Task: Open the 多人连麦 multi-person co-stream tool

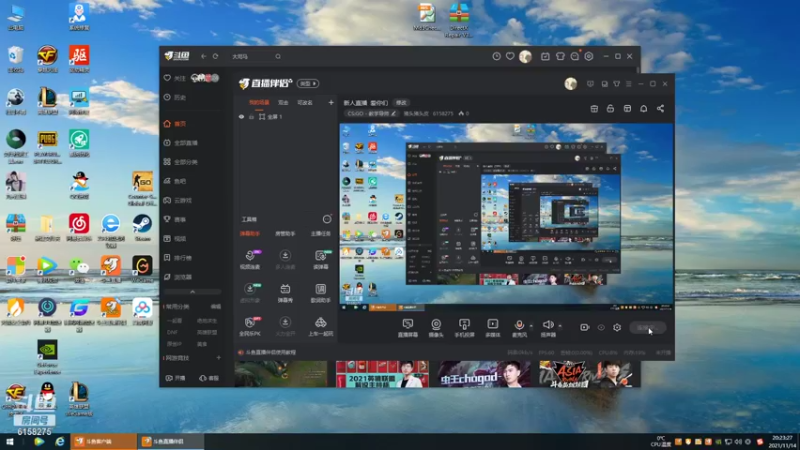Action: (x=285, y=260)
